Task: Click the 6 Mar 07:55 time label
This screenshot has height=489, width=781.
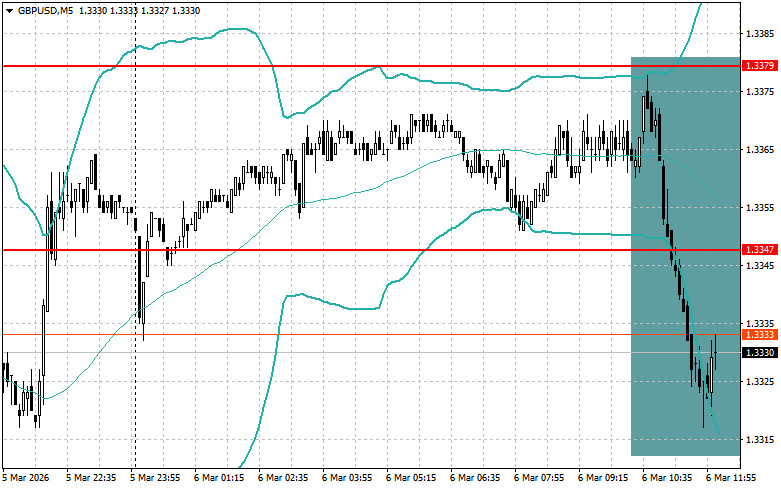Action: pos(539,478)
